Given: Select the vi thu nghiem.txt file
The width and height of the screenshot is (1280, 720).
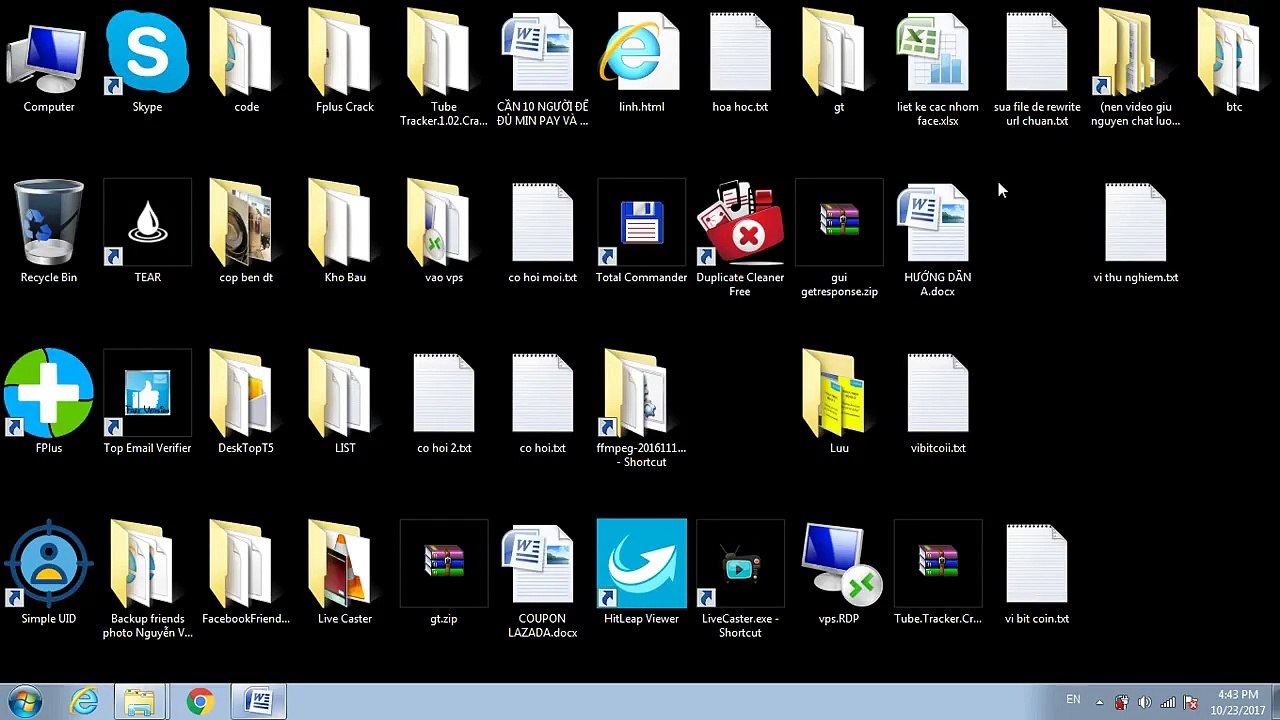Looking at the screenshot, I should [1135, 232].
